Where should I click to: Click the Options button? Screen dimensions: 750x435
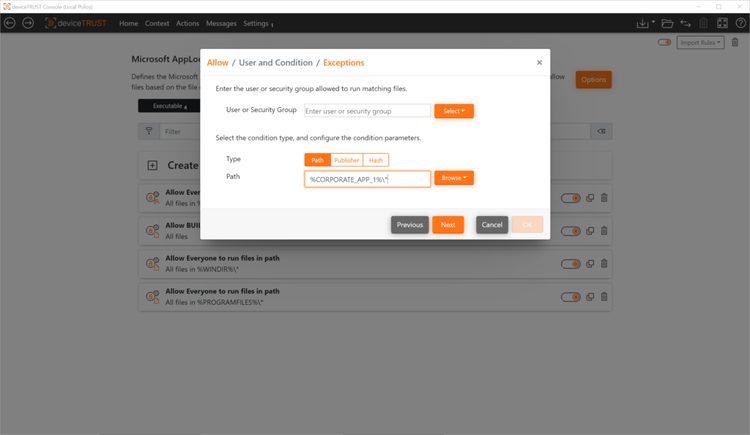click(x=594, y=79)
